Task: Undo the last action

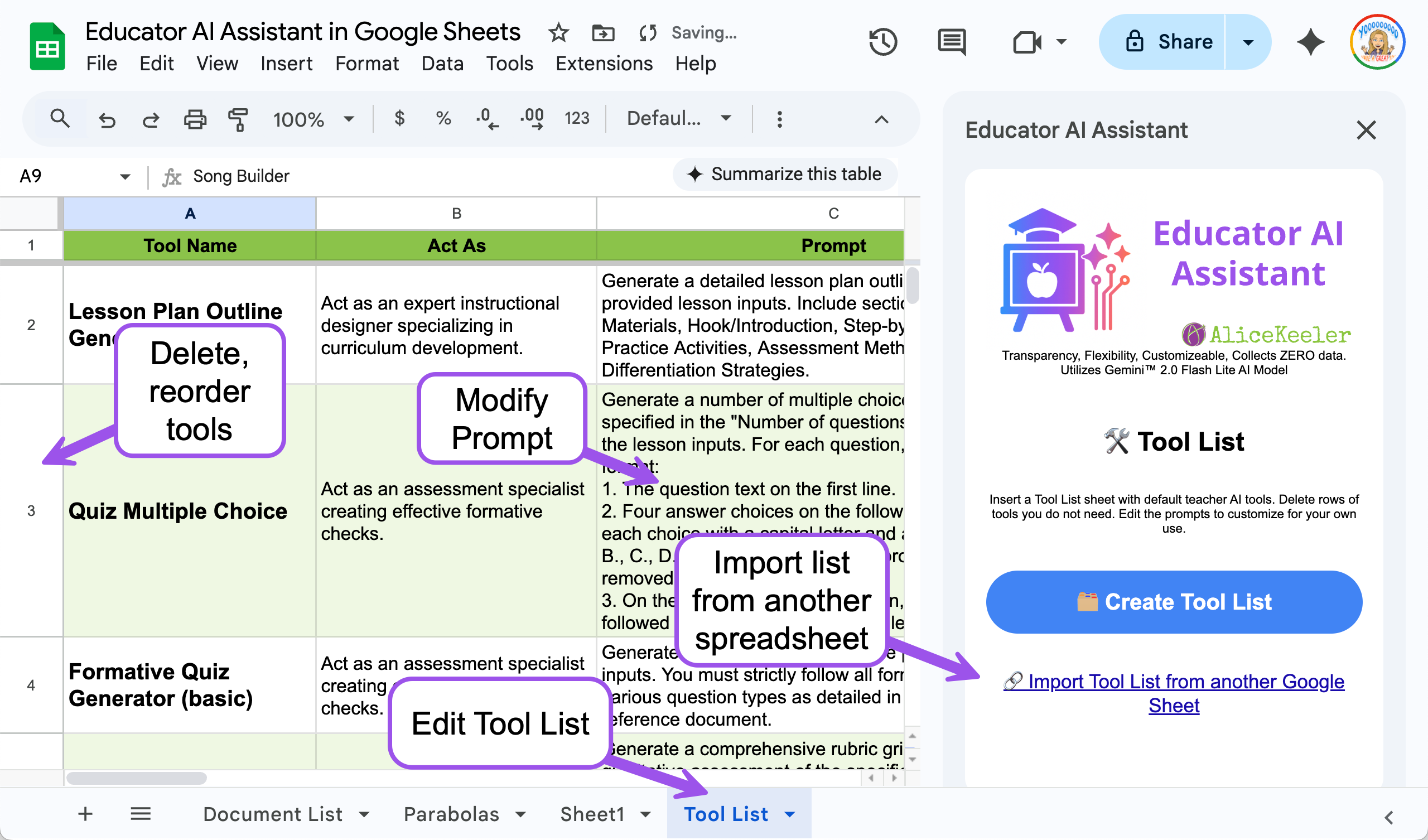Action: pos(107,119)
